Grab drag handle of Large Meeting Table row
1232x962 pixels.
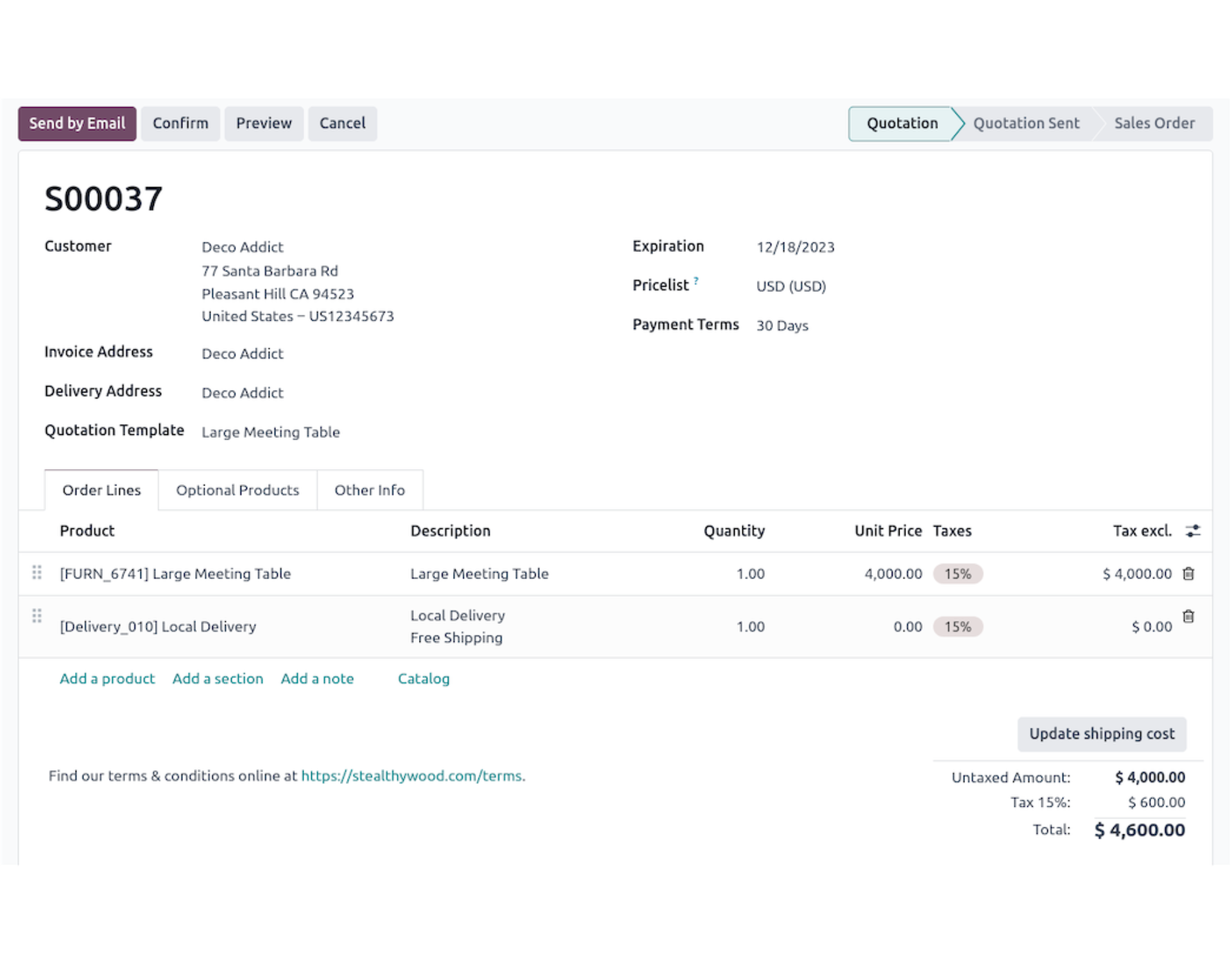[37, 572]
